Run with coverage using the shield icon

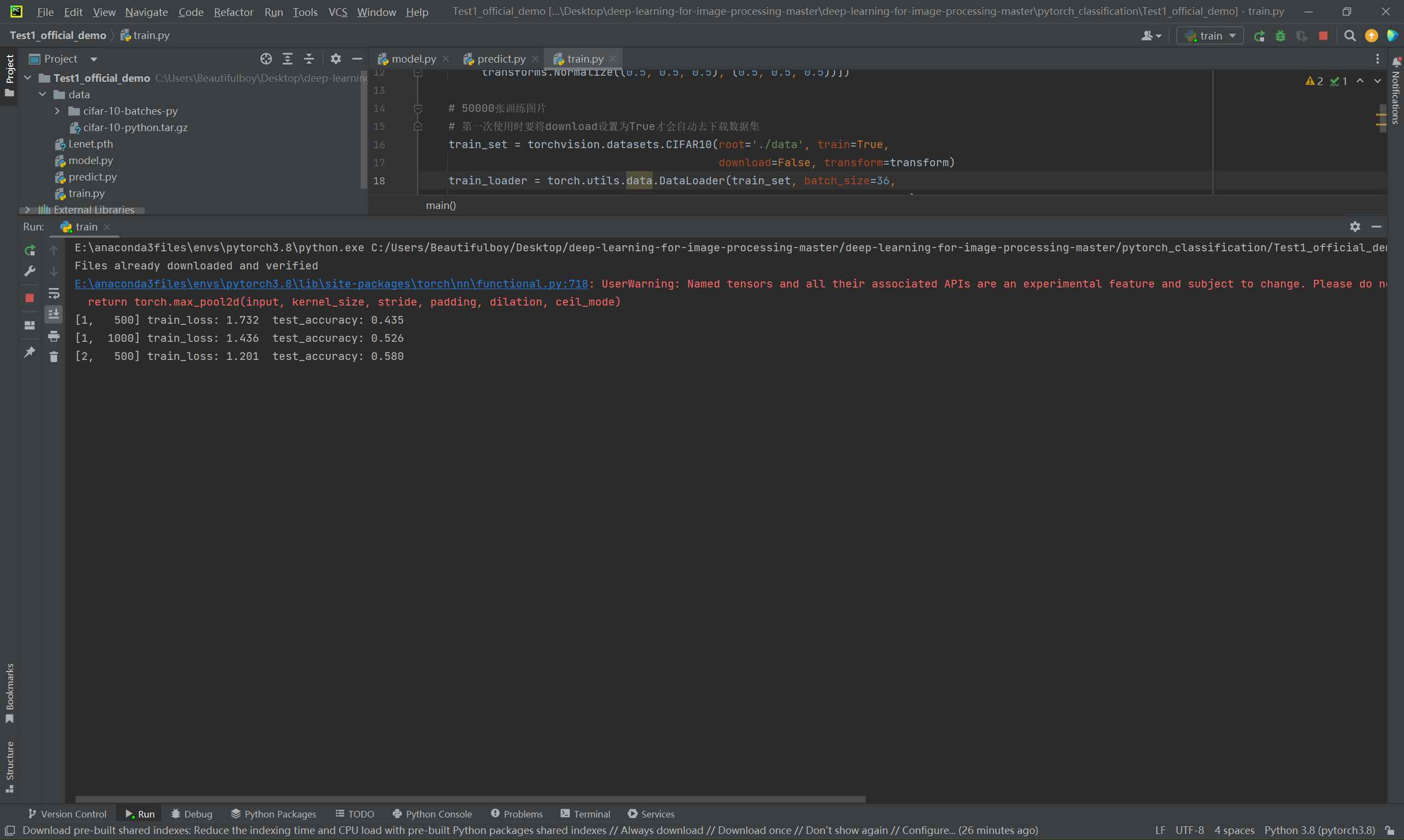tap(1302, 35)
